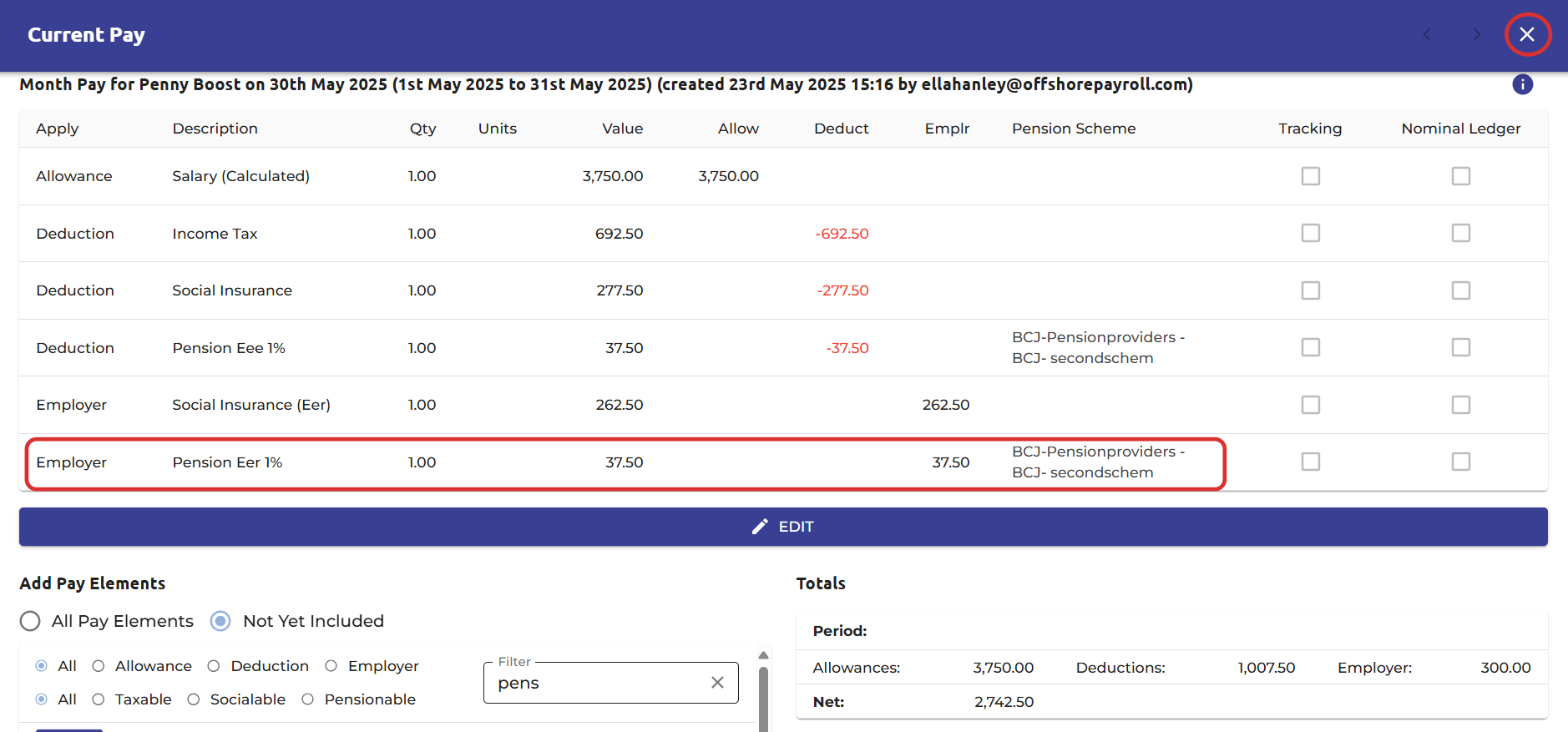Click the Tracking column header

tap(1310, 129)
